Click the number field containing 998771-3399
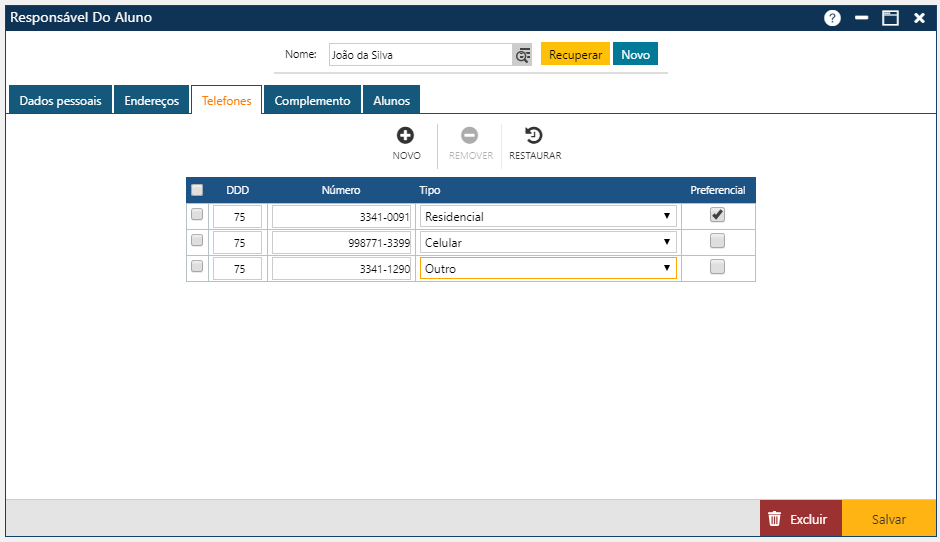Screen dimensions: 940x542 (x=341, y=242)
